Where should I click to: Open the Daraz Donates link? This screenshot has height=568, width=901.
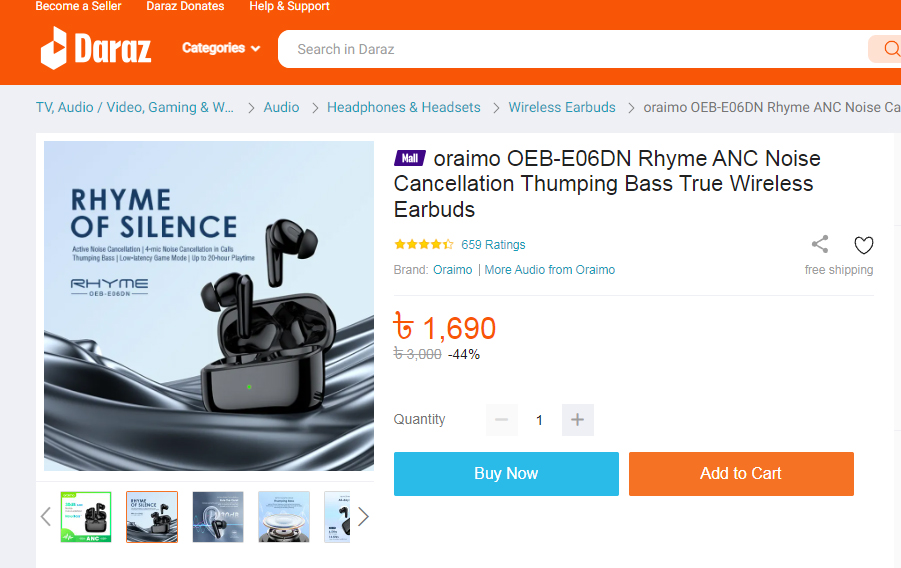coord(185,6)
